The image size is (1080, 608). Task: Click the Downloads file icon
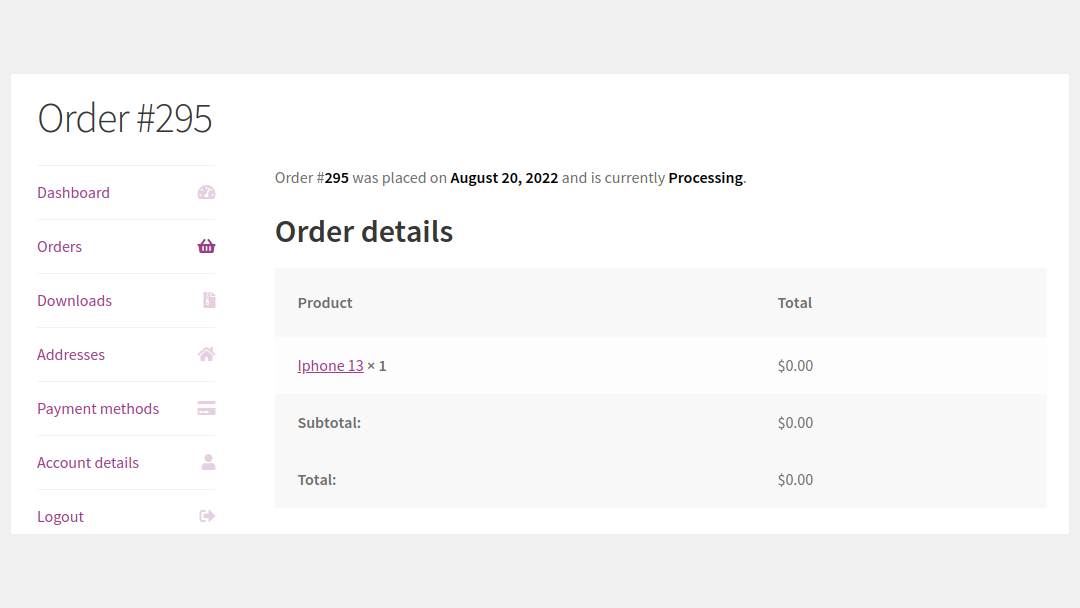(208, 301)
